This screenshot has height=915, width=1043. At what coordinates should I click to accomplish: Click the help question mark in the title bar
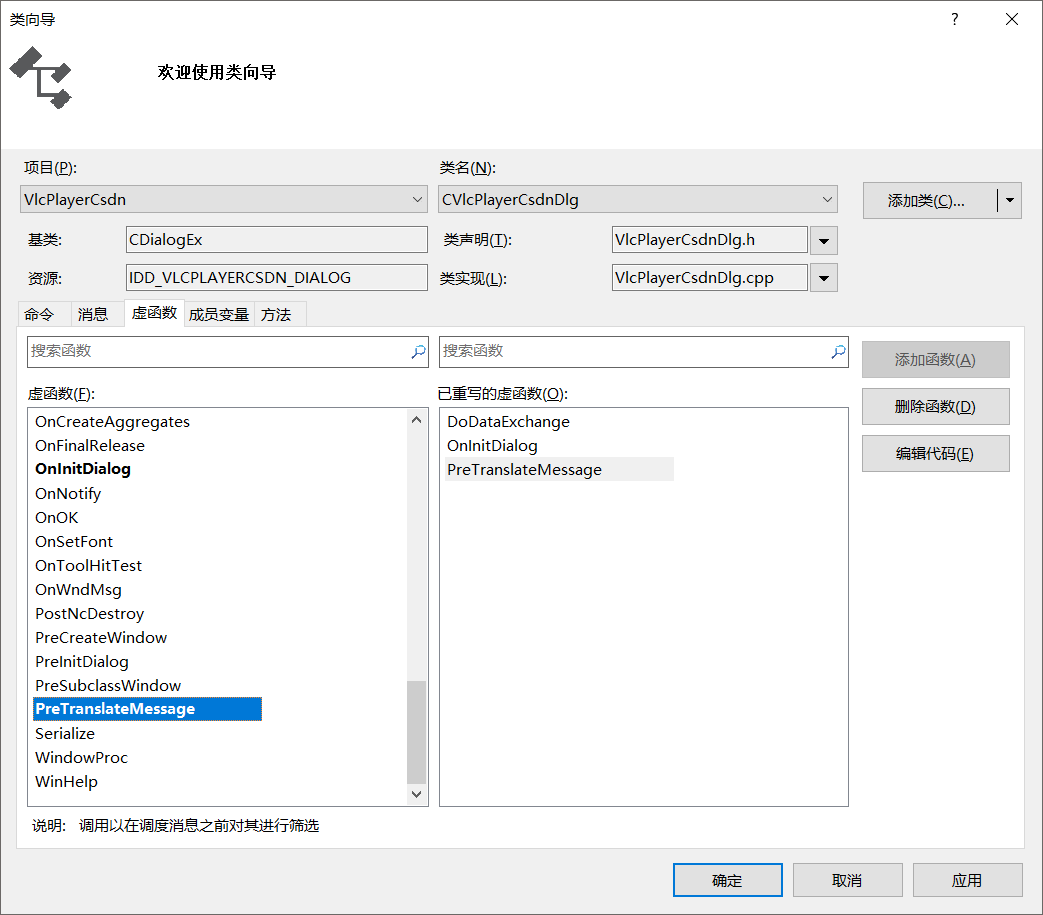pos(955,19)
